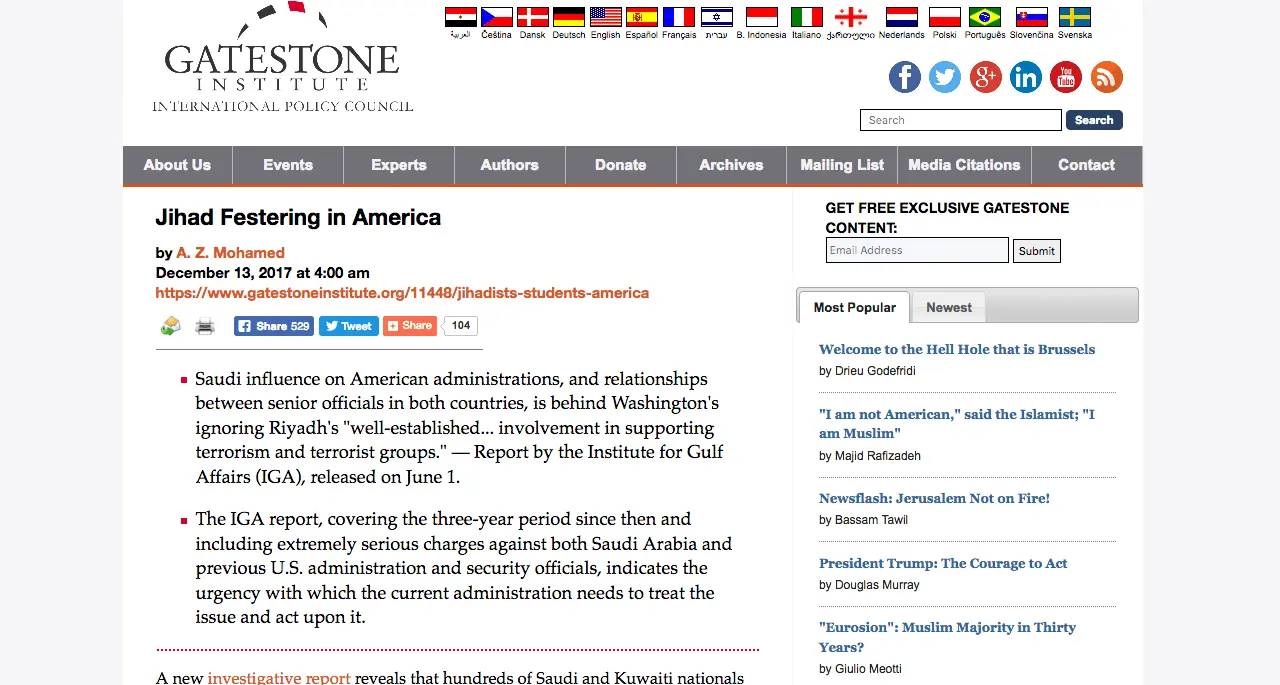The image size is (1280, 685).
Task: Open the Archives menu item
Action: [x=731, y=165]
